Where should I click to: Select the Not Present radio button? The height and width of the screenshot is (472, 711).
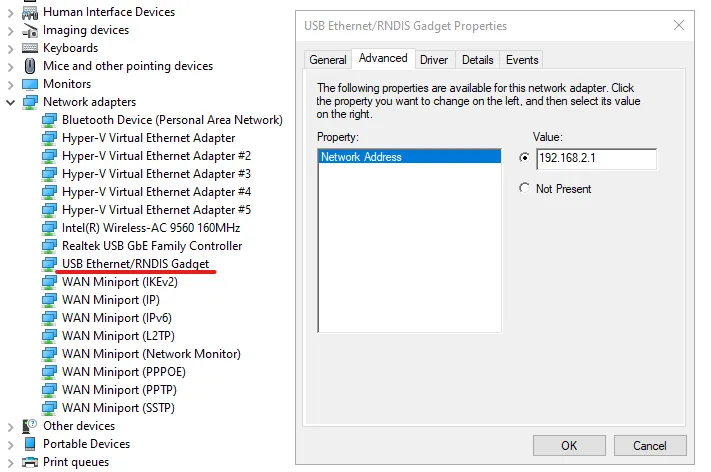525,189
